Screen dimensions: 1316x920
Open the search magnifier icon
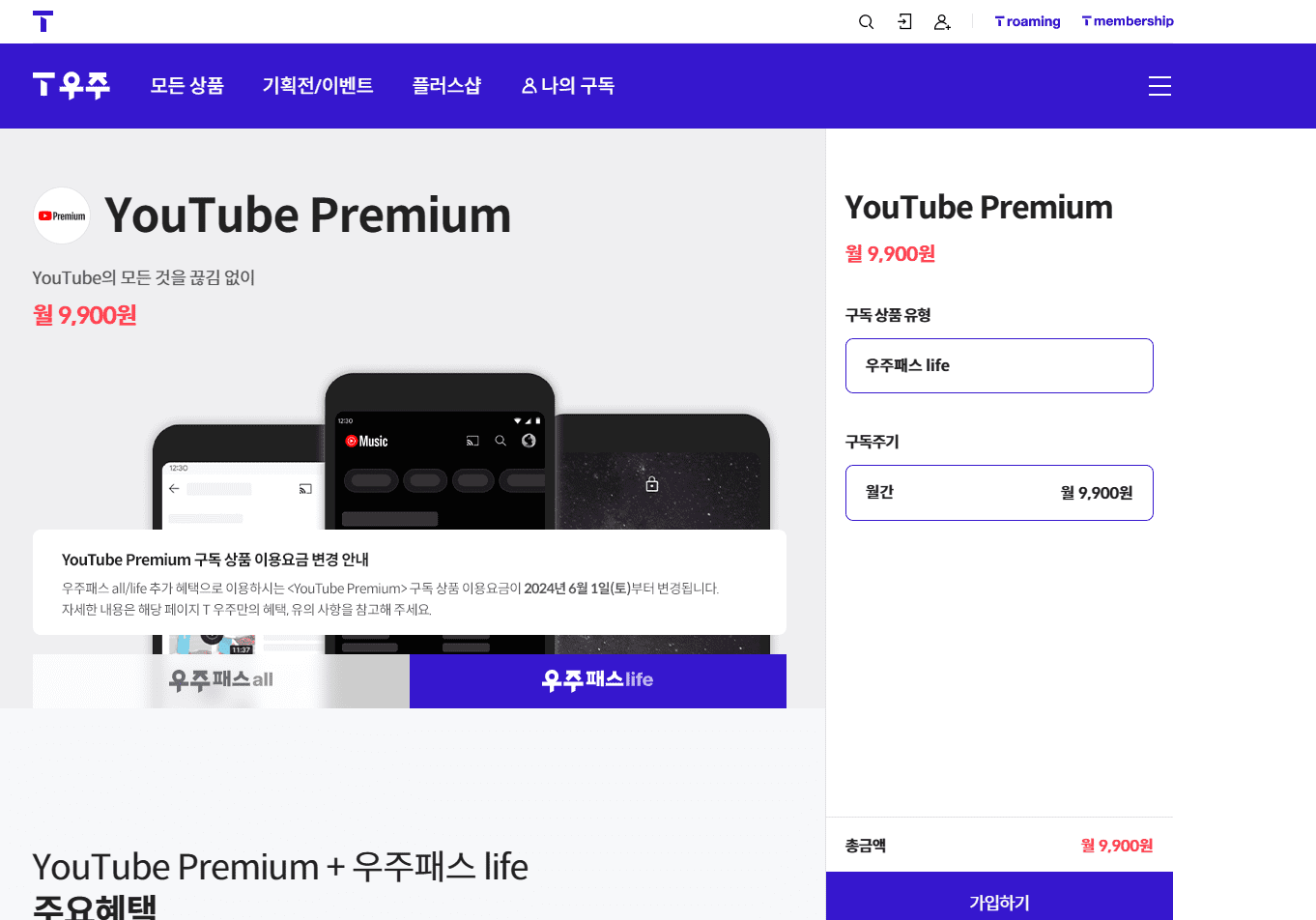(x=866, y=21)
